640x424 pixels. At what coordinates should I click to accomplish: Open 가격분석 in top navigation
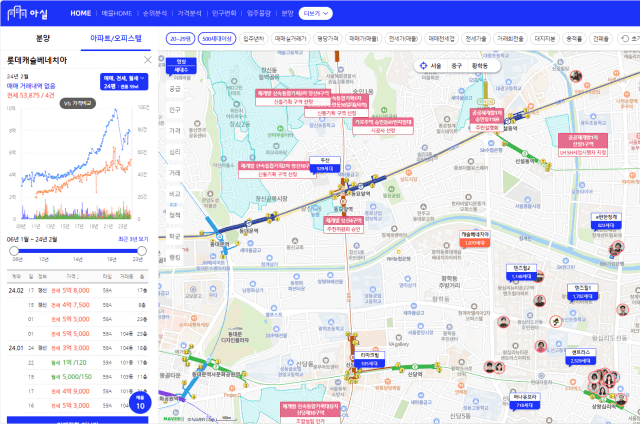[x=189, y=13]
